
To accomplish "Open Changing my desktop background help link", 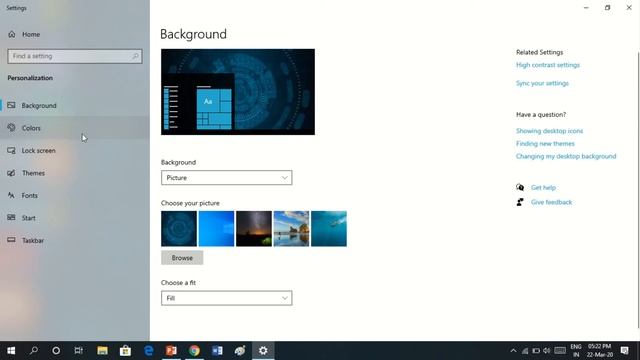I will [566, 156].
